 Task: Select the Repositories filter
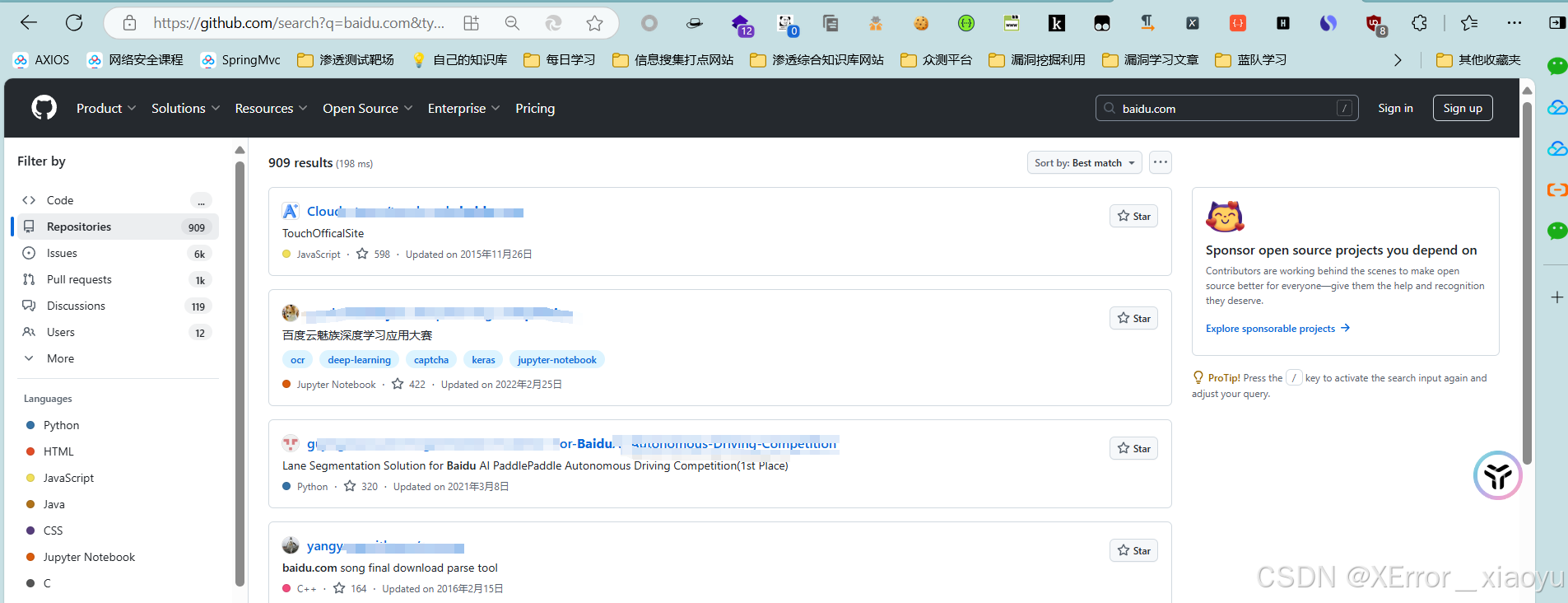point(118,227)
